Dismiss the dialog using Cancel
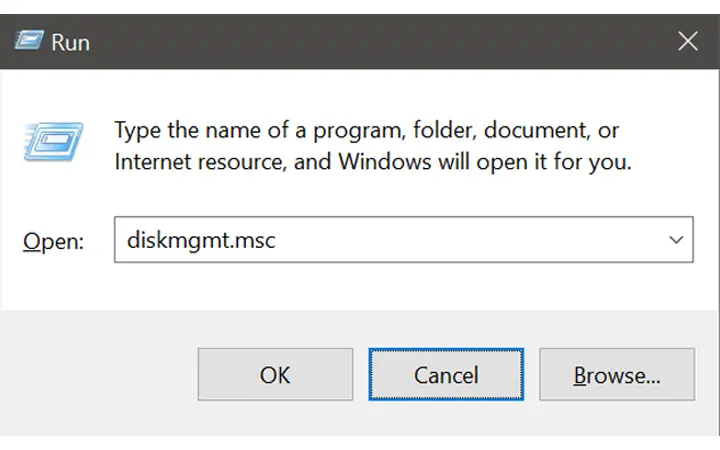Image resolution: width=720 pixels, height=450 pixels. [446, 375]
